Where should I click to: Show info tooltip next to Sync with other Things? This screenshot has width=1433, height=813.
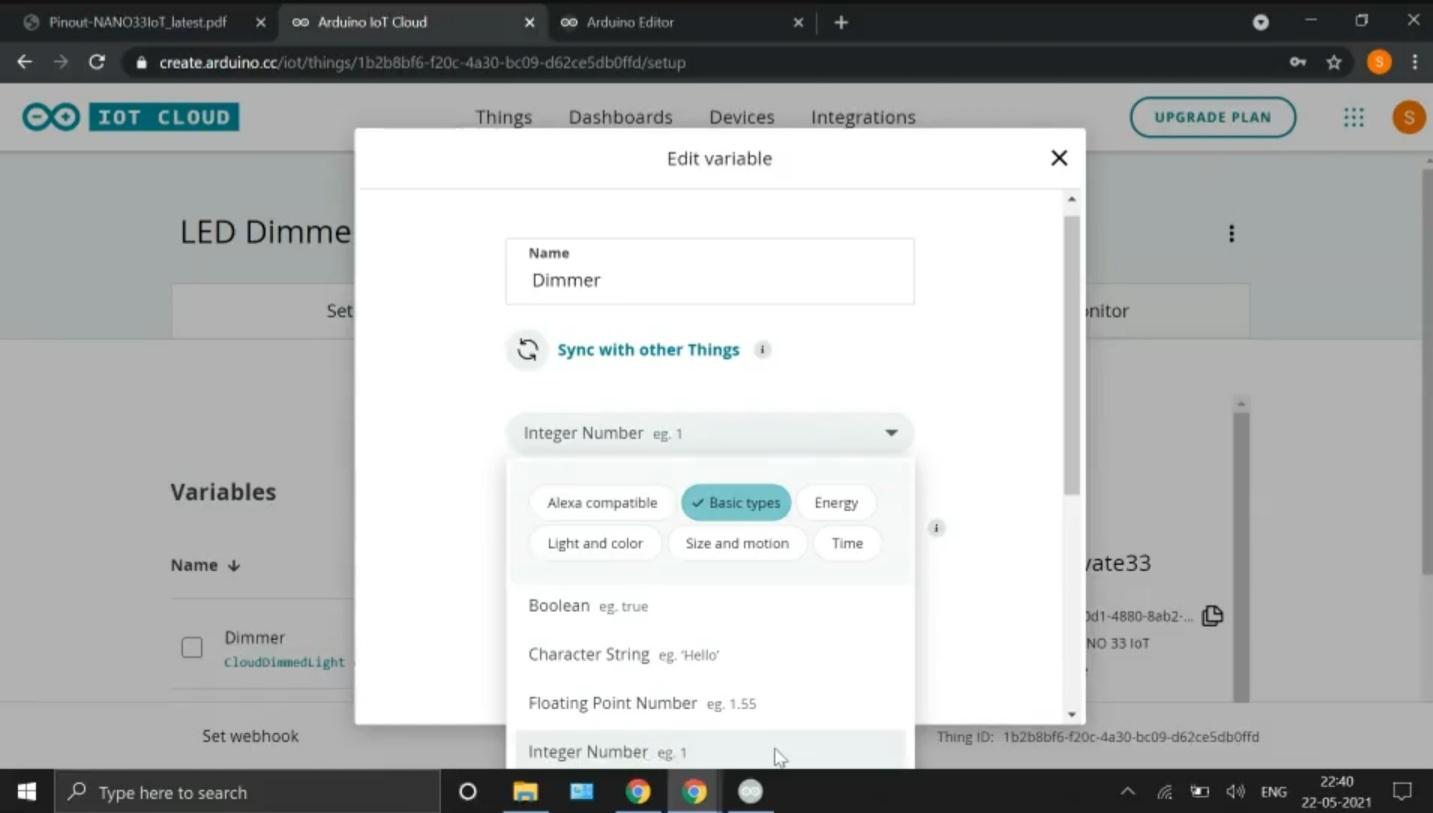(x=763, y=350)
